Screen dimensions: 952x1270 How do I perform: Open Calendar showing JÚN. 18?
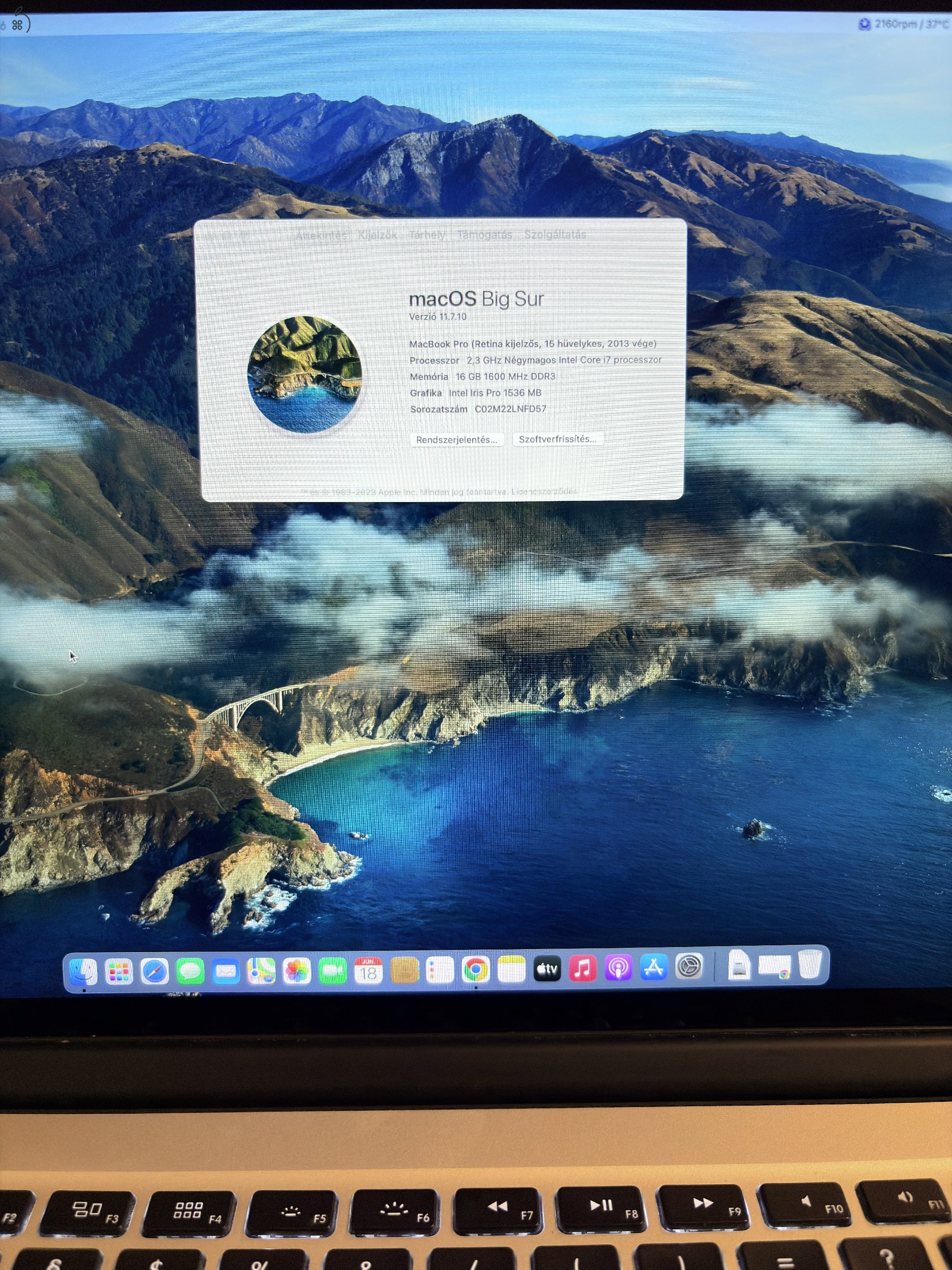point(369,971)
